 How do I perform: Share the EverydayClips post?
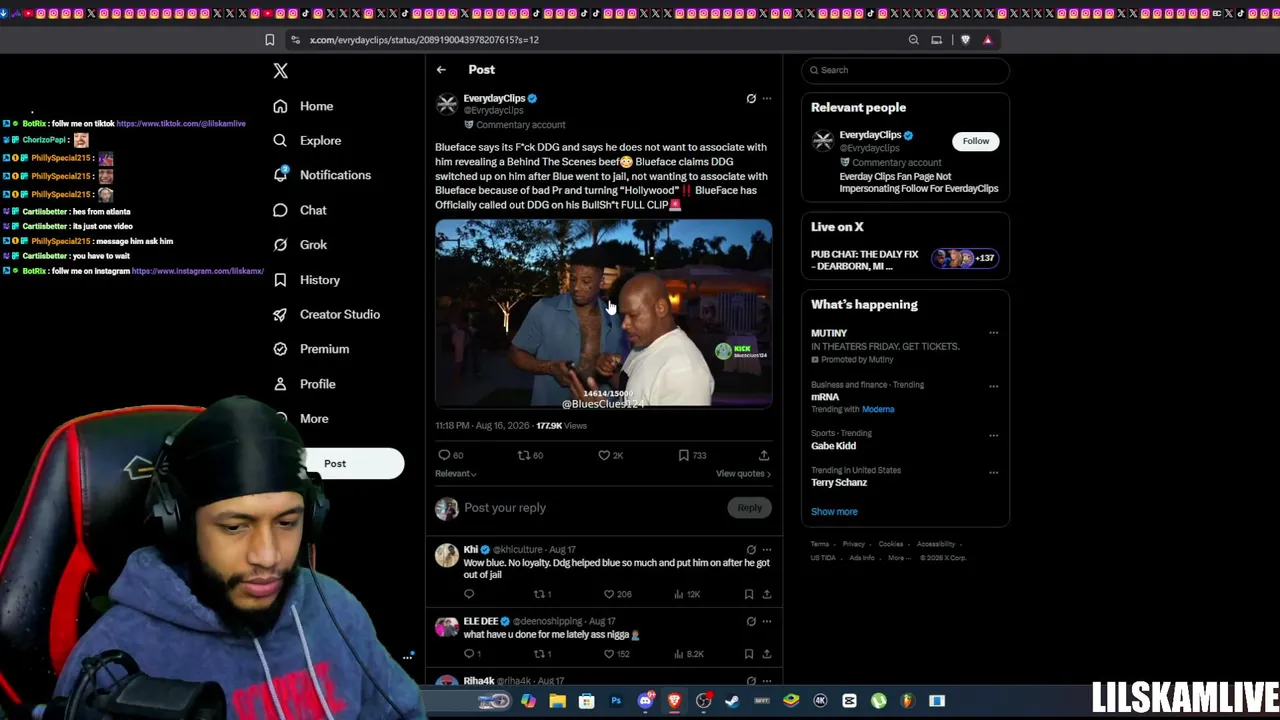pyautogui.click(x=764, y=455)
